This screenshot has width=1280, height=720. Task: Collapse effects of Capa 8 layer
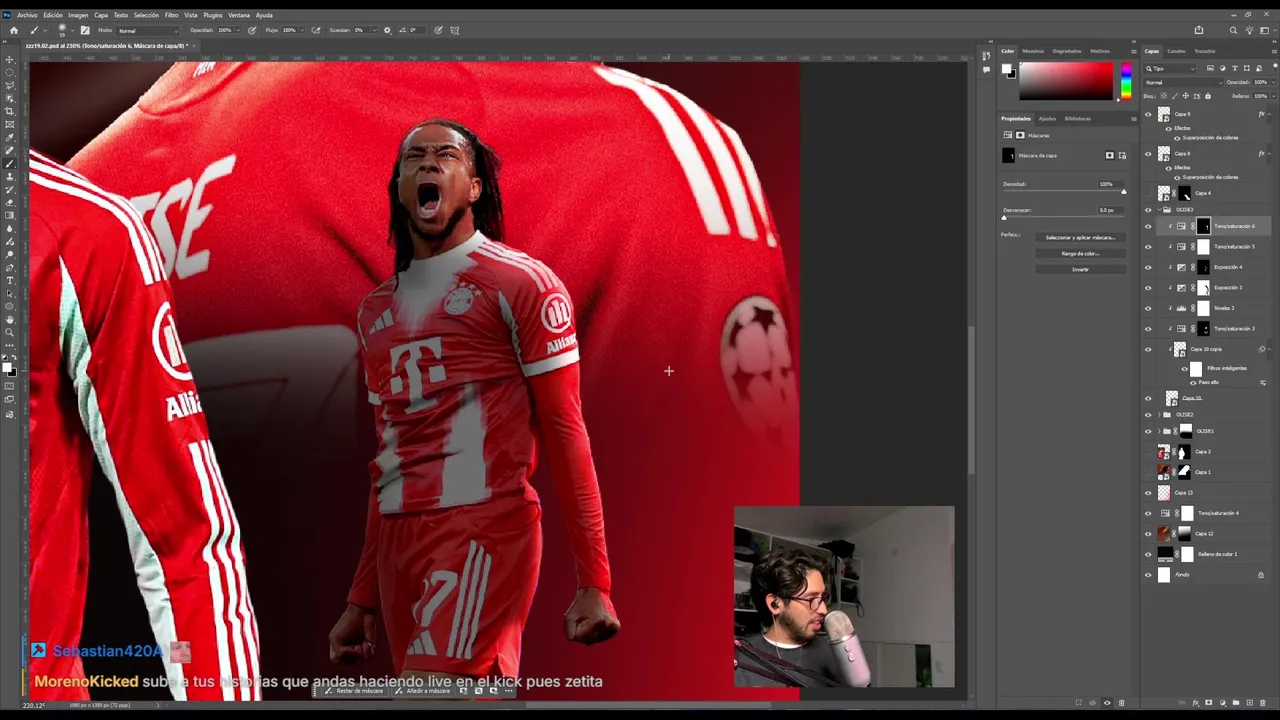tap(1269, 154)
